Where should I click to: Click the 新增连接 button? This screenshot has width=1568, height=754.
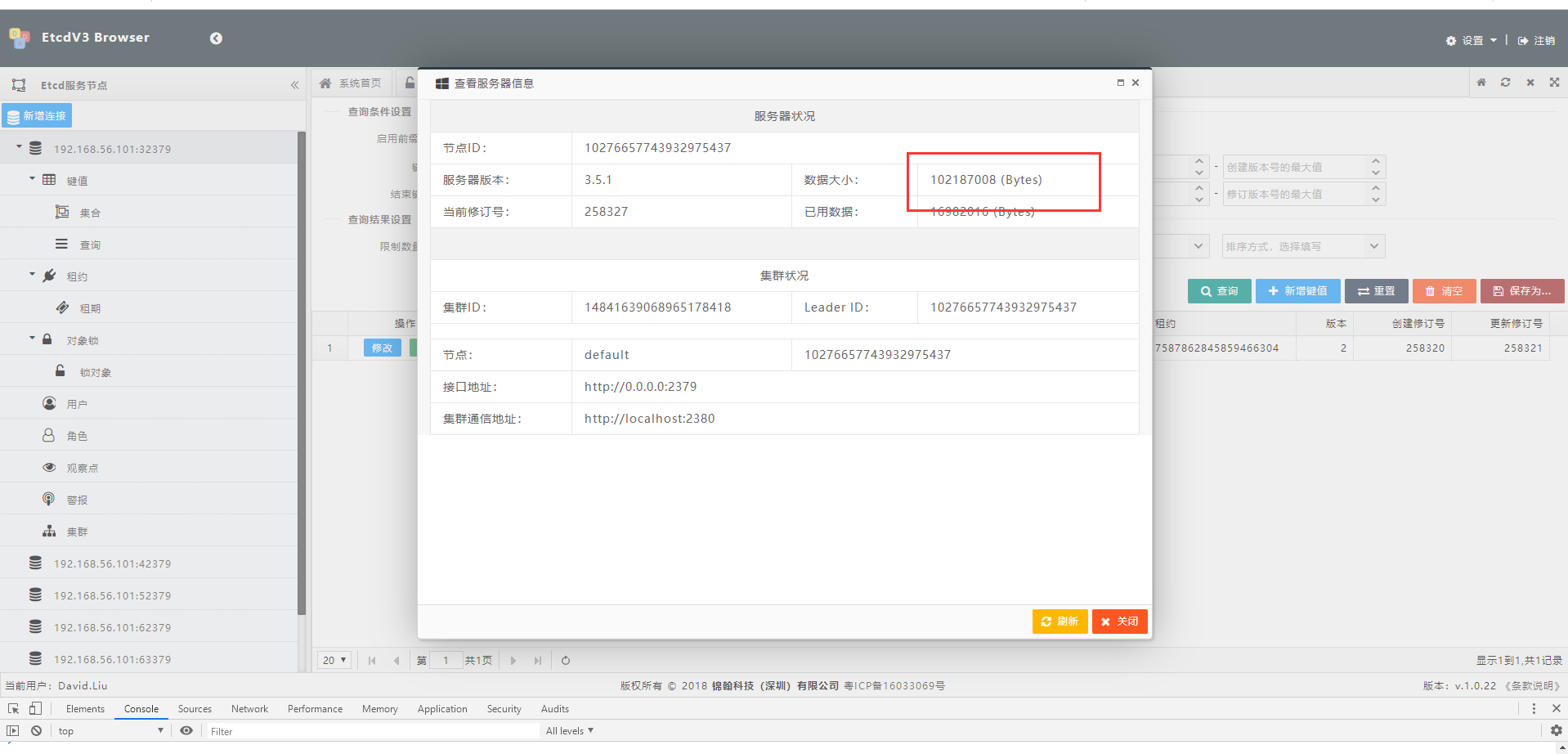[x=37, y=116]
